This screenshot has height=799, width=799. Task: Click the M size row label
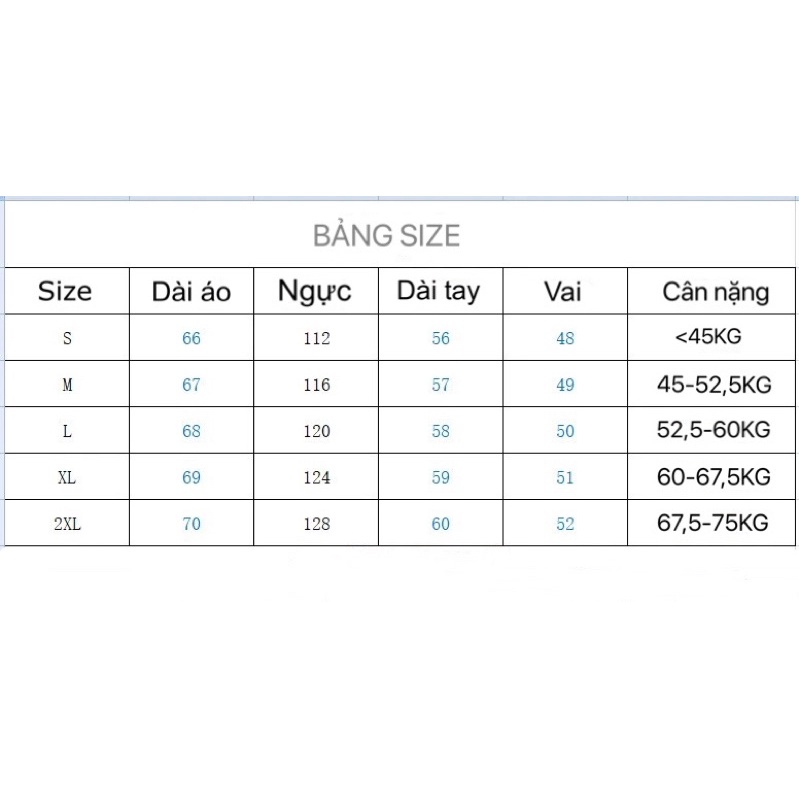point(67,385)
